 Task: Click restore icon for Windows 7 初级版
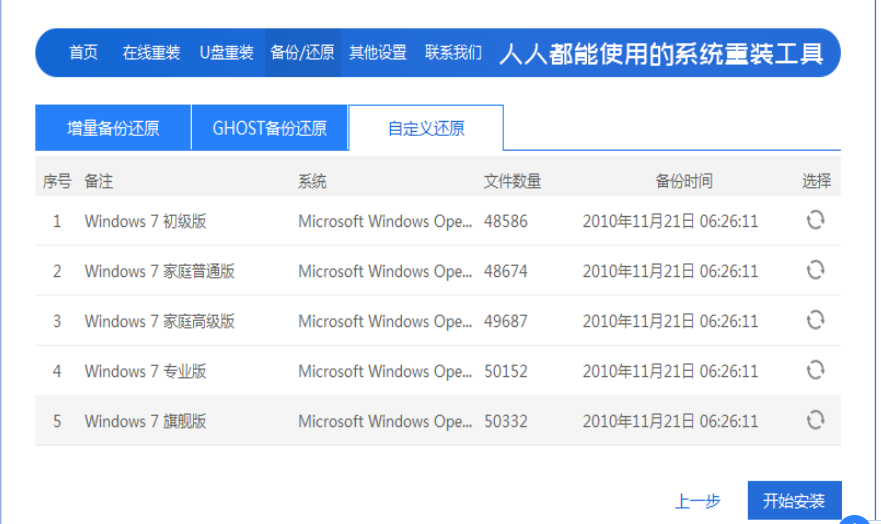(815, 220)
